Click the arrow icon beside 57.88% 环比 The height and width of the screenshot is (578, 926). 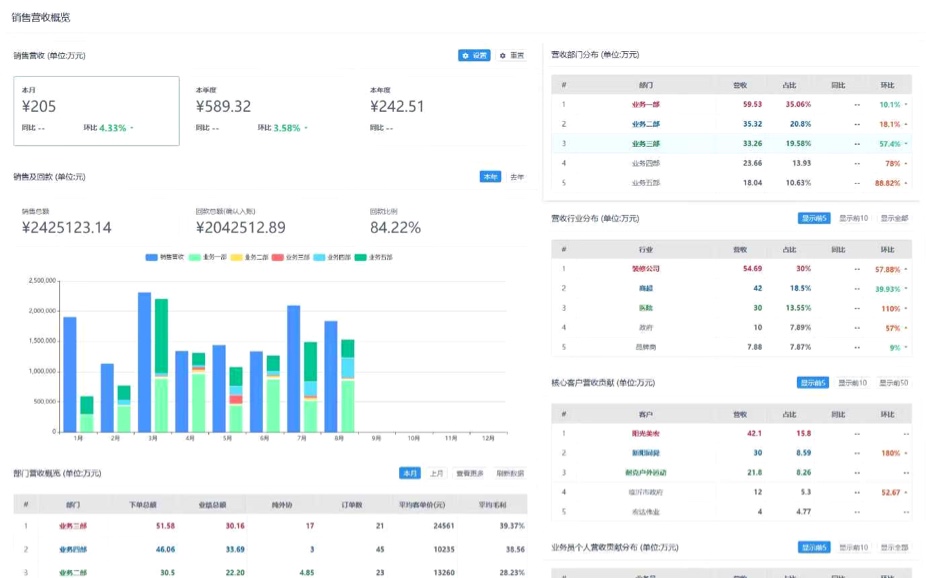pos(906,269)
